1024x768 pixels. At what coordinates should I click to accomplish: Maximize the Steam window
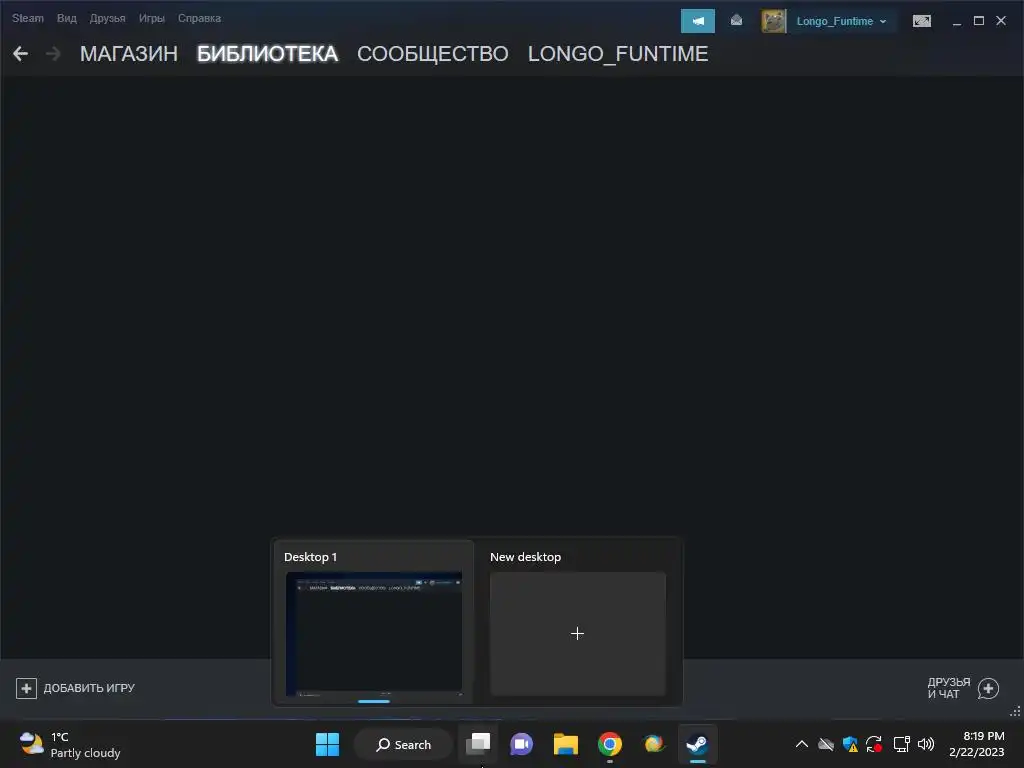(978, 21)
